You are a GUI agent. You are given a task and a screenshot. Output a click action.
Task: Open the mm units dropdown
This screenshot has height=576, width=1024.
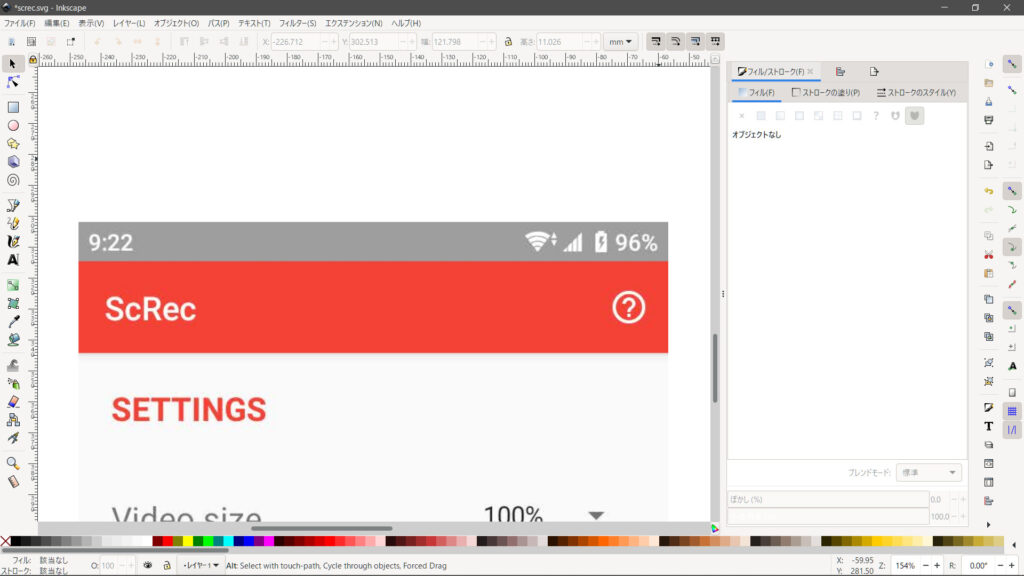(x=620, y=42)
